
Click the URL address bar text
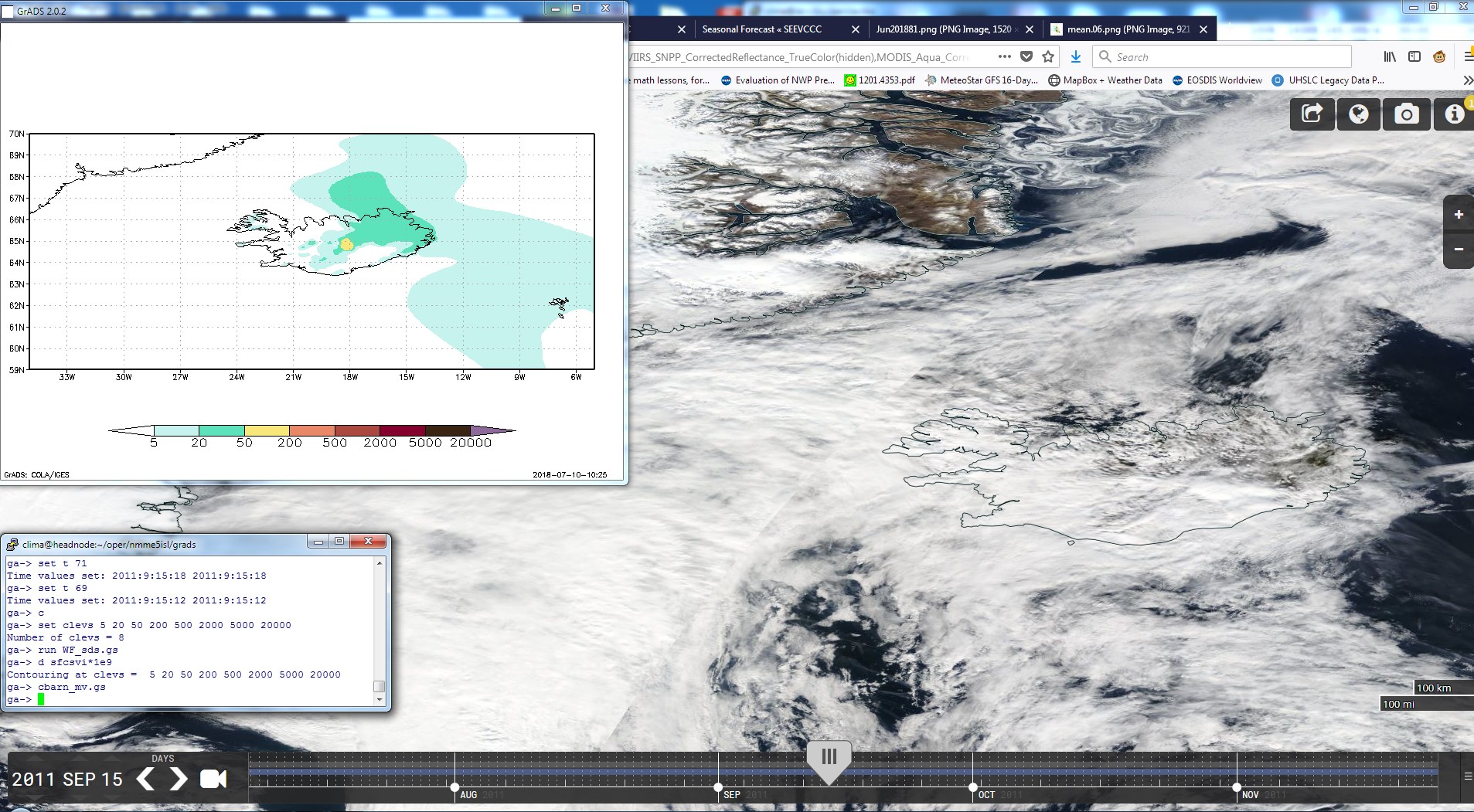coord(800,57)
